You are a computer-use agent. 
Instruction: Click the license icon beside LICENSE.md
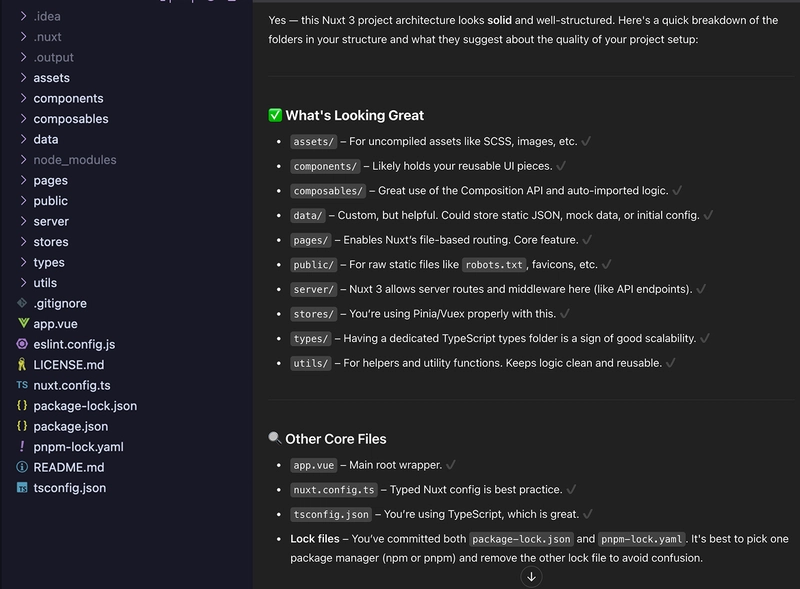point(21,364)
